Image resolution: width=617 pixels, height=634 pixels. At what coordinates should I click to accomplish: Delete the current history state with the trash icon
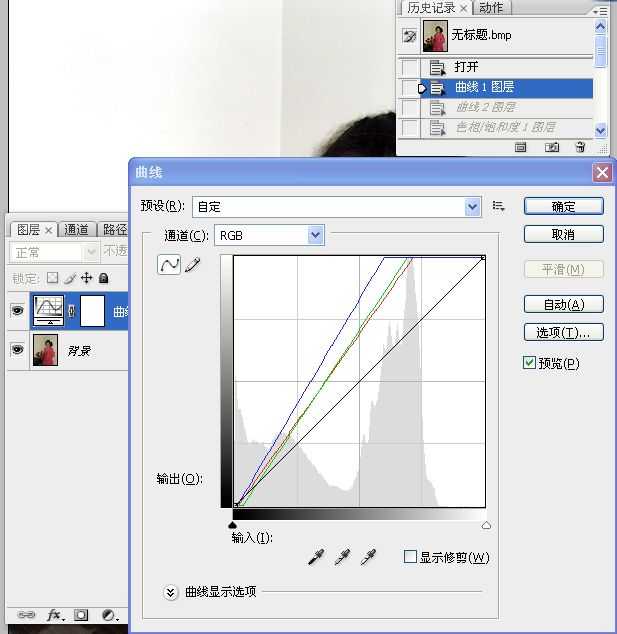580,147
